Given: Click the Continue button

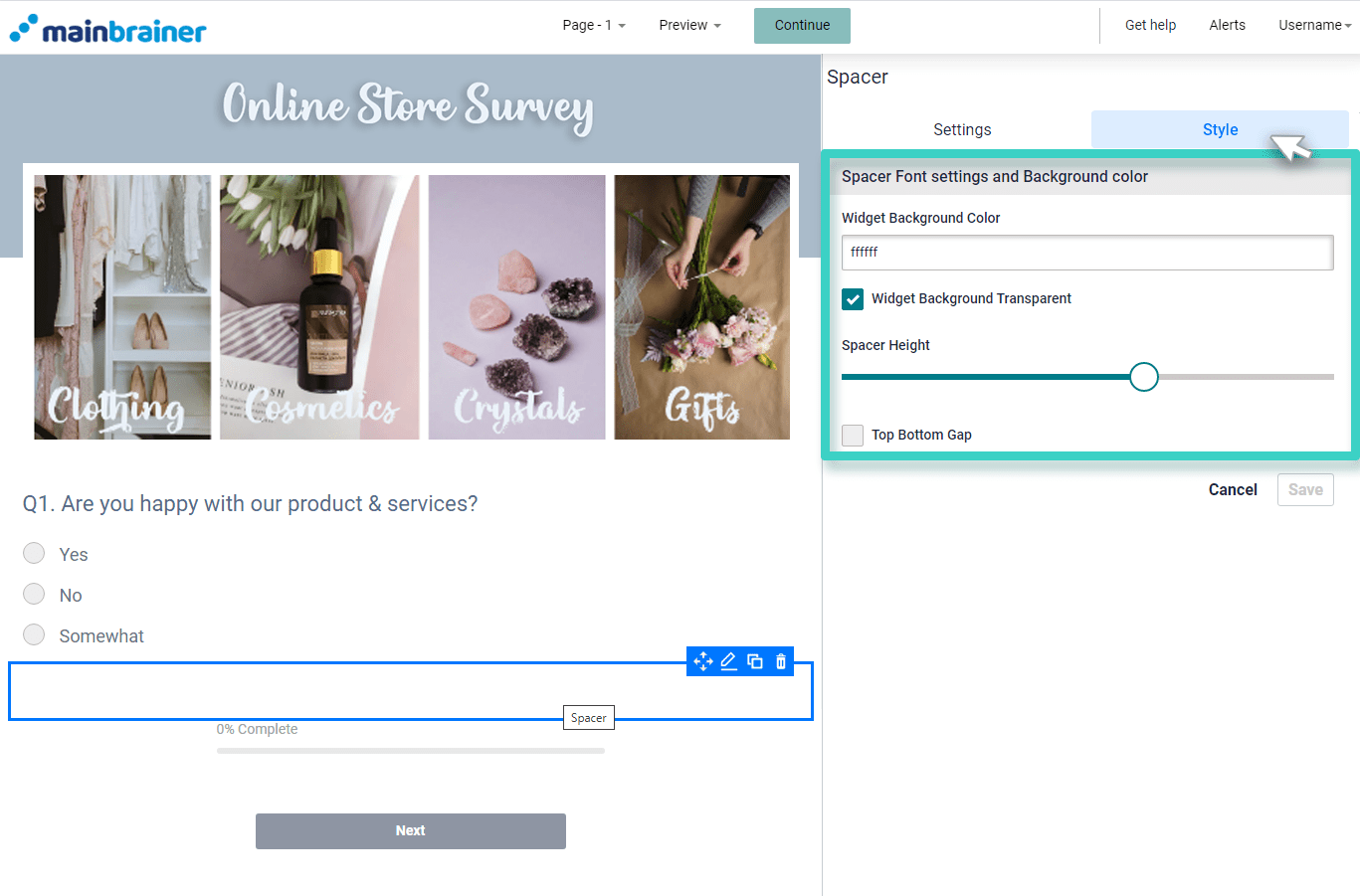Looking at the screenshot, I should [802, 26].
